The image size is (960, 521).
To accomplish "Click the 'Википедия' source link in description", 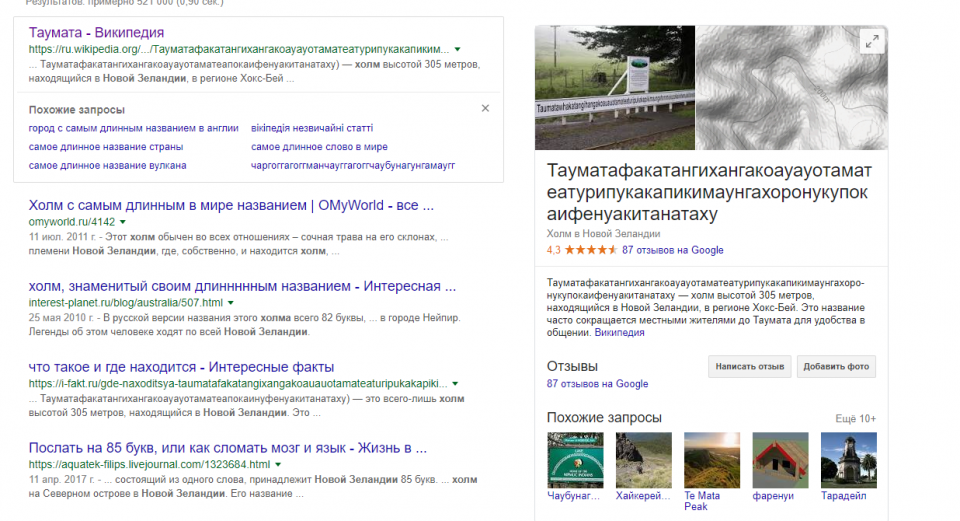I will pyautogui.click(x=619, y=332).
